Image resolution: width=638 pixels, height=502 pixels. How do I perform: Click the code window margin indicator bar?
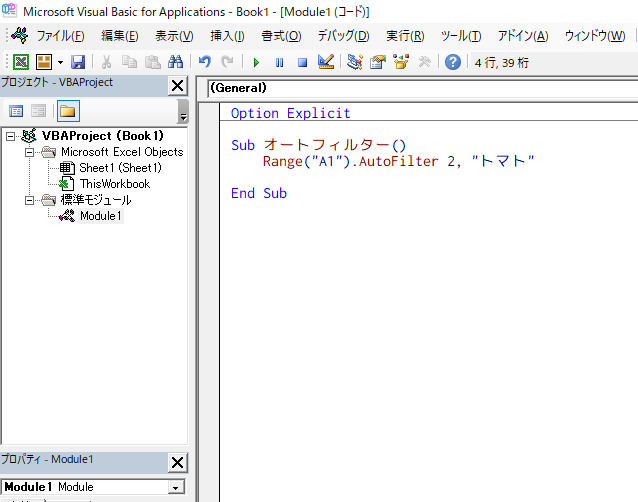209,302
